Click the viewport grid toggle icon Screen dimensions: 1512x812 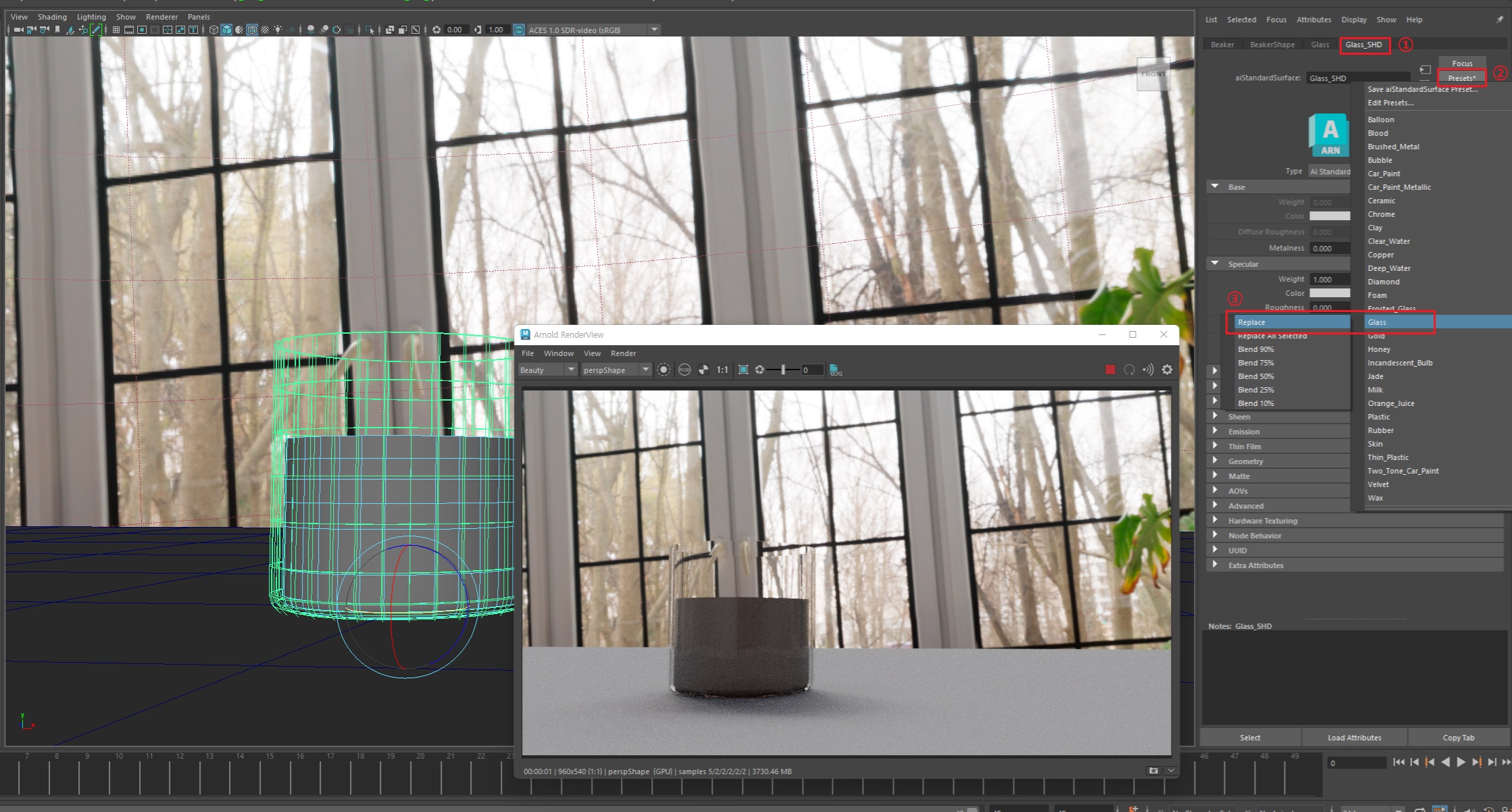(116, 30)
